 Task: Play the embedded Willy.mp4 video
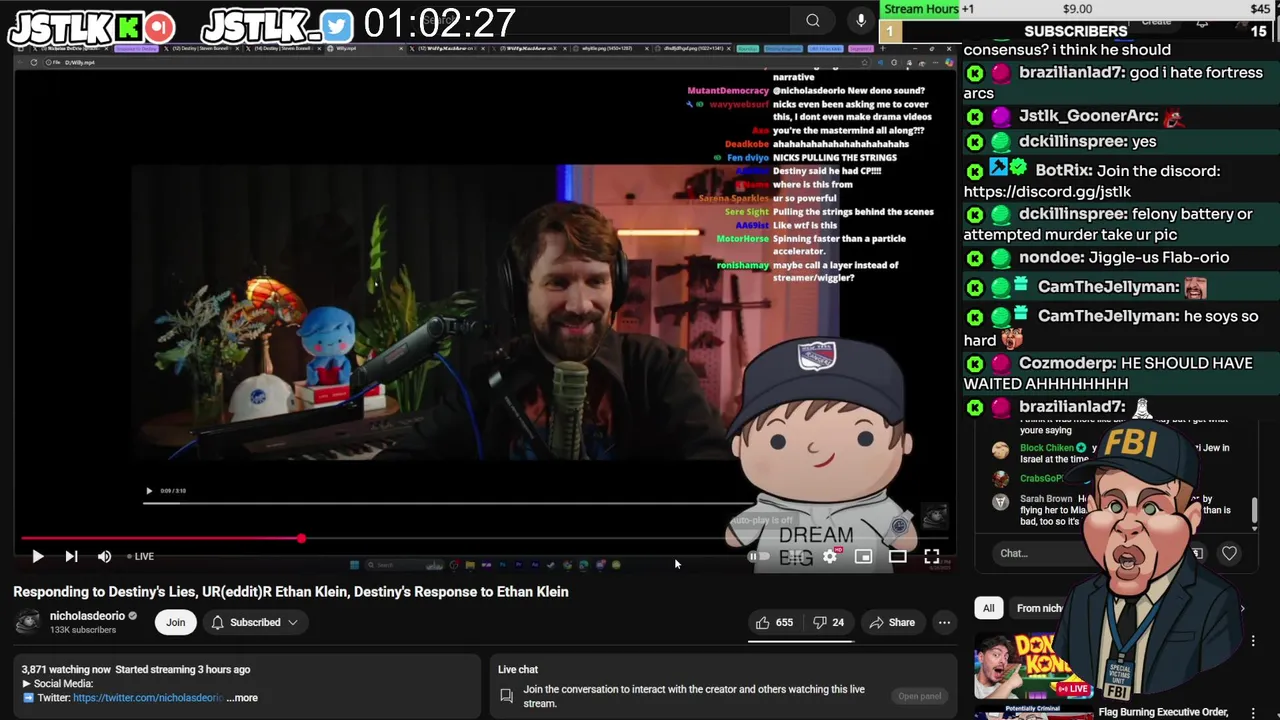click(x=149, y=491)
